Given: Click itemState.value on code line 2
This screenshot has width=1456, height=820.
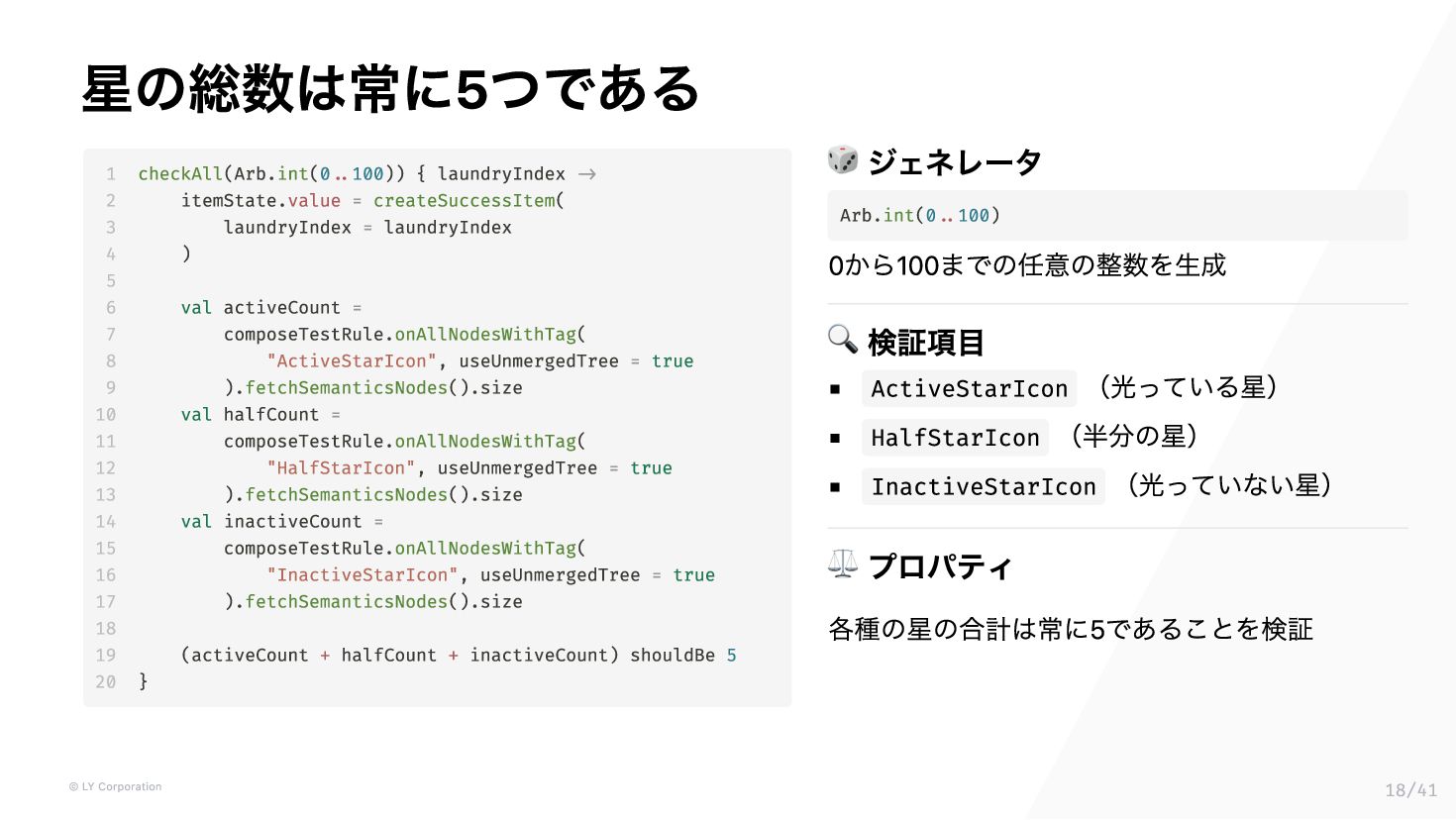Looking at the screenshot, I should 260,201.
